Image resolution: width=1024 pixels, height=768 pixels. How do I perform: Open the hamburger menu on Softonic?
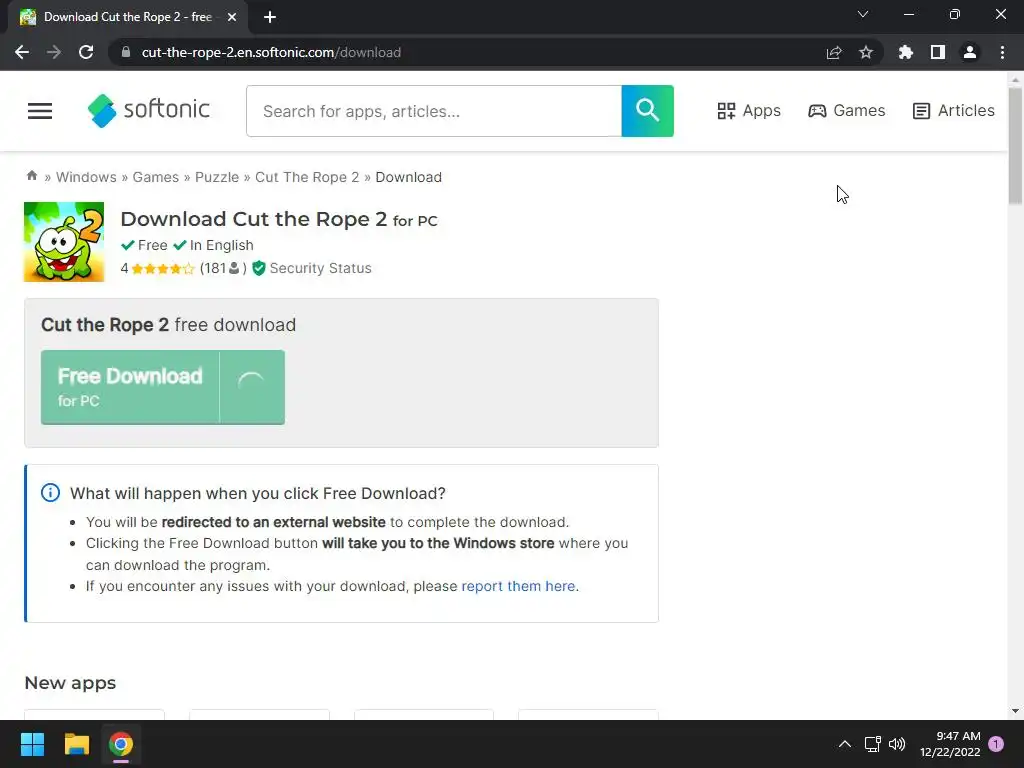coord(40,111)
